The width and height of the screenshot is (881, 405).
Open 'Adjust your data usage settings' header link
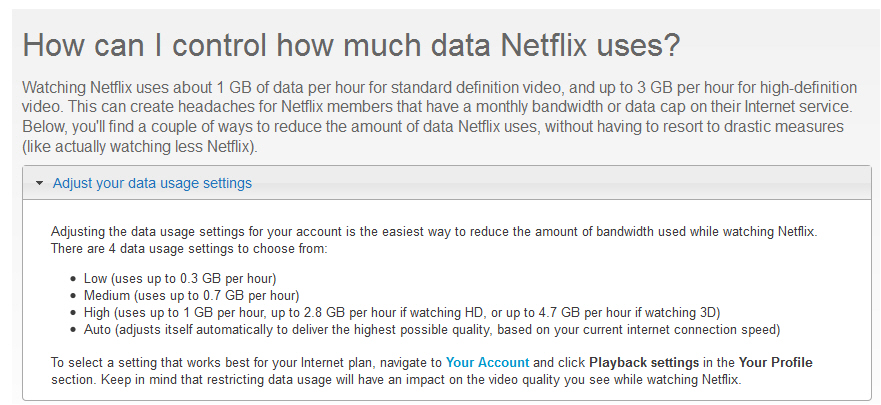tap(152, 183)
